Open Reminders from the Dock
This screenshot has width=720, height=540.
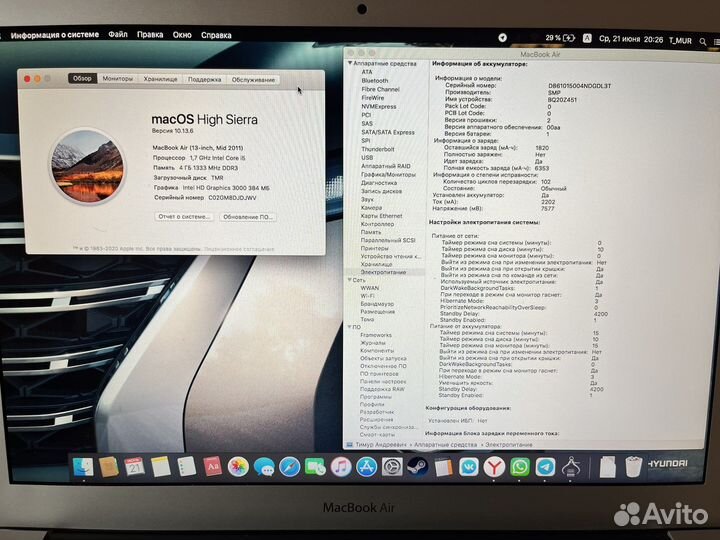coord(186,467)
